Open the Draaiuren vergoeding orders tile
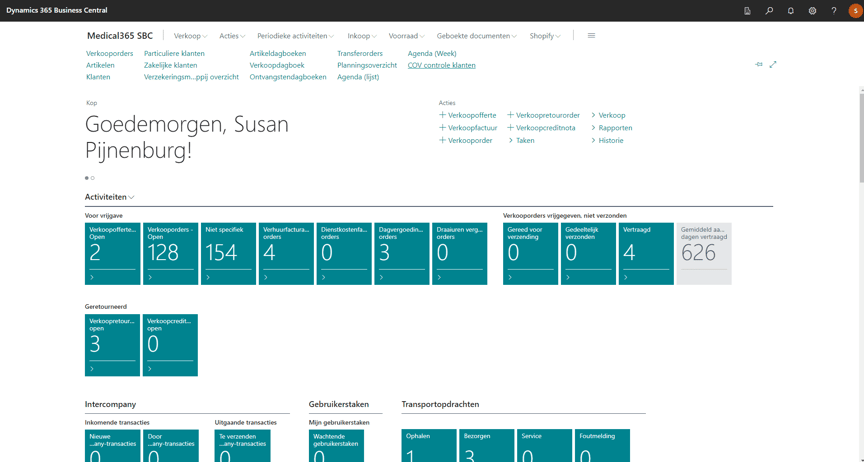Image resolution: width=864 pixels, height=462 pixels. click(x=460, y=254)
